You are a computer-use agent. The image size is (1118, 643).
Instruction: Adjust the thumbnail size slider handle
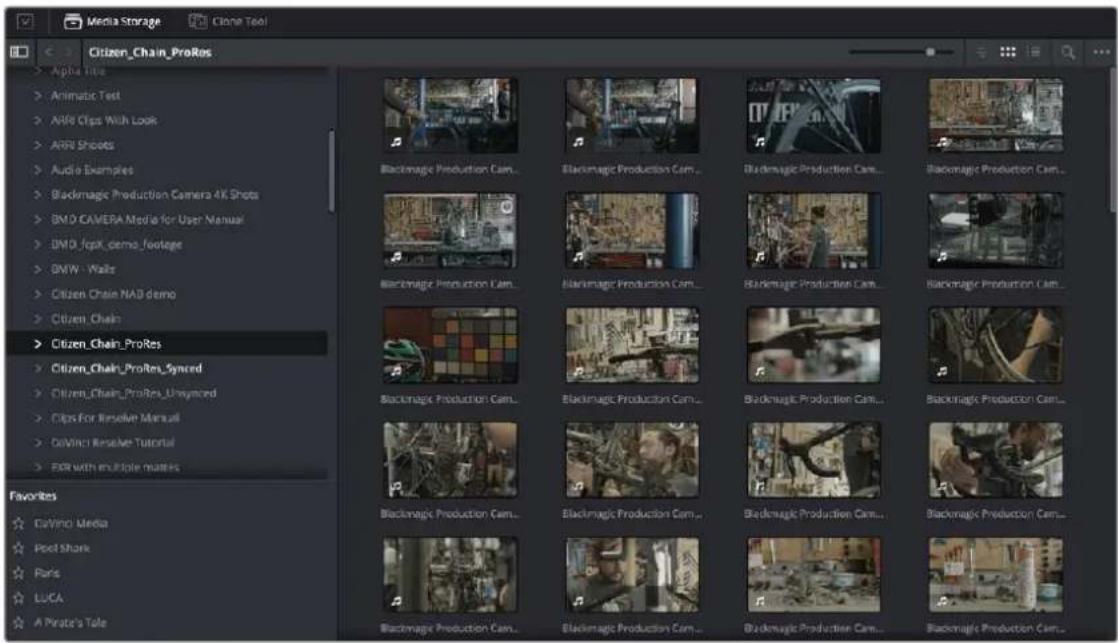pos(930,52)
